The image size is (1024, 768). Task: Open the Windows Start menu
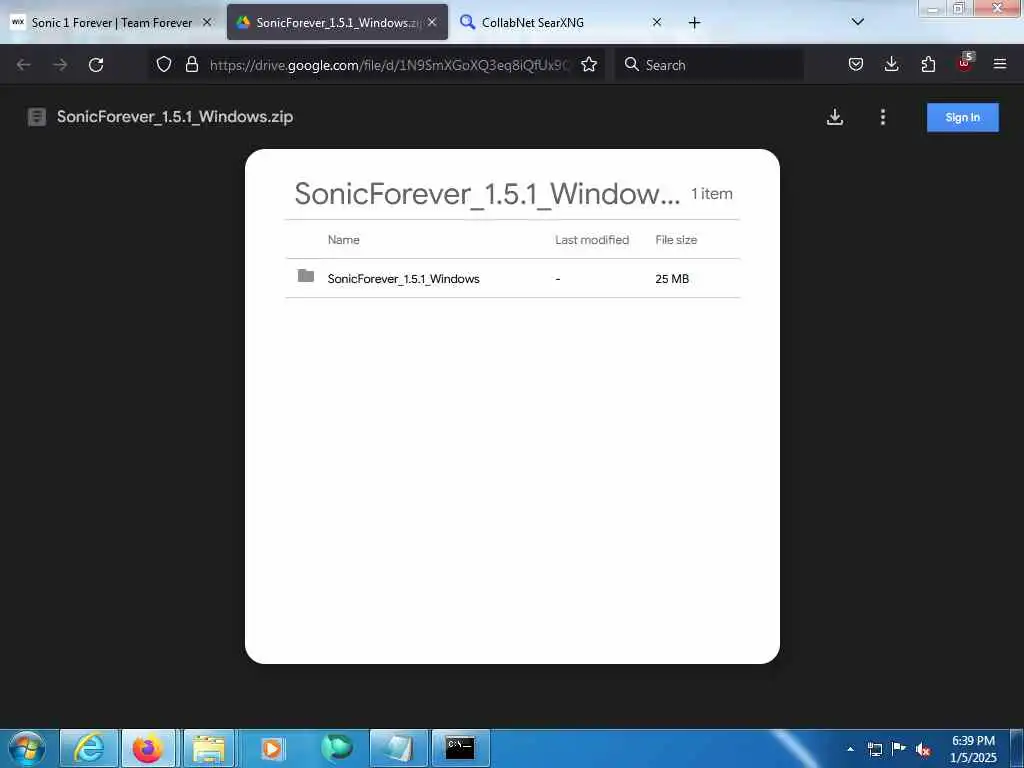(x=27, y=748)
